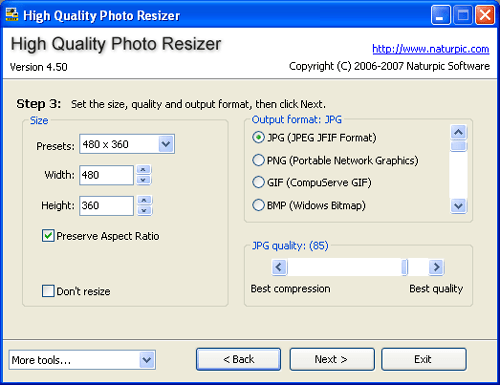The width and height of the screenshot is (500, 385).
Task: Proceed with the Next > button
Action: (332, 359)
